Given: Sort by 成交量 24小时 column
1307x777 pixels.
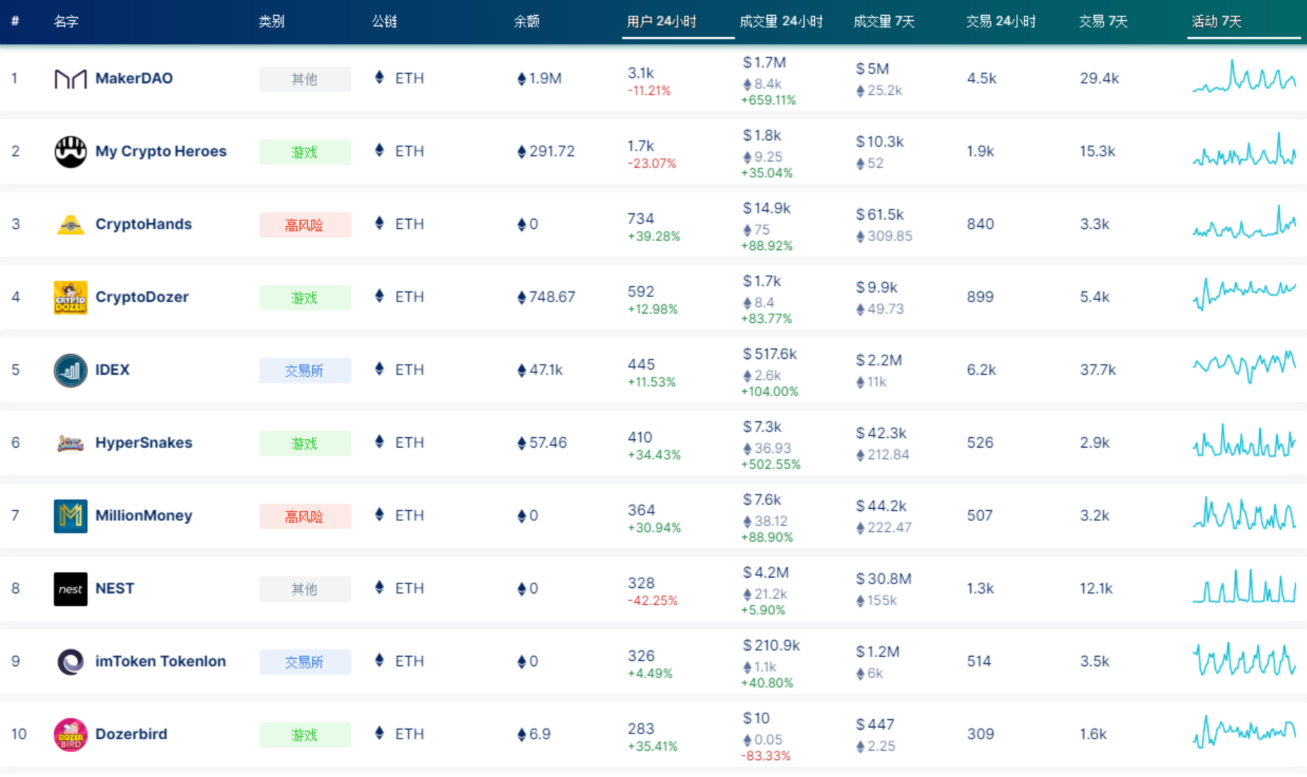Looking at the screenshot, I should tap(781, 21).
